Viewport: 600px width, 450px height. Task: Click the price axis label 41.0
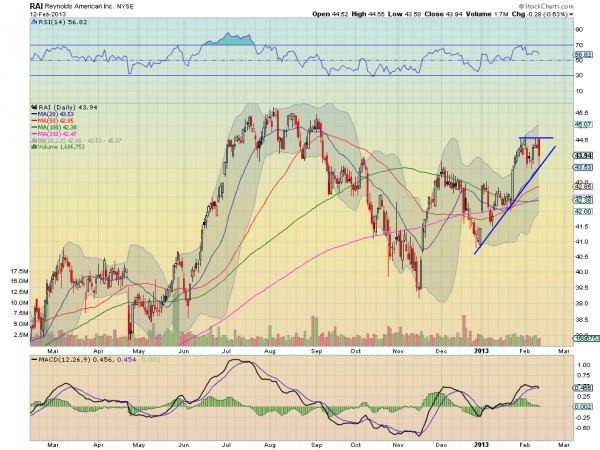tap(582, 242)
